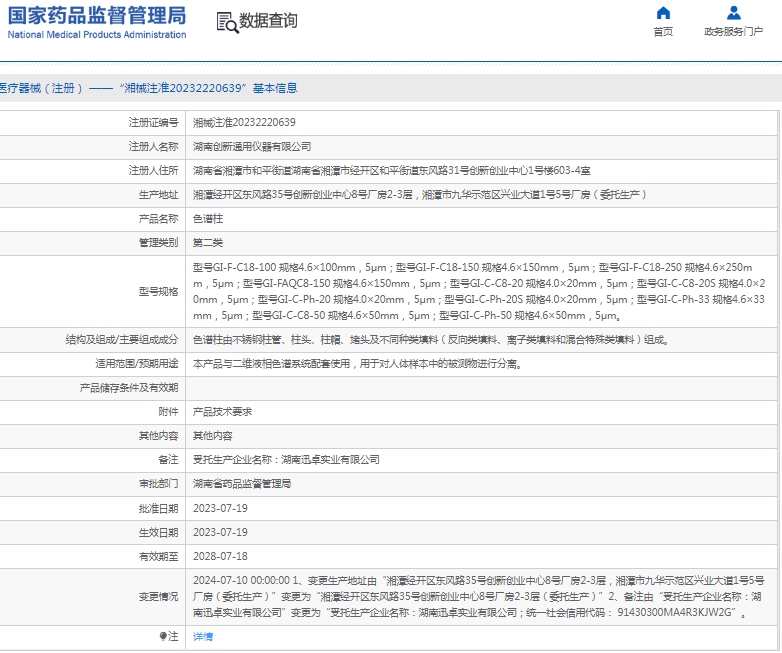Click the 产品储存条件及有效期 row label
Viewport: 782px width, 653px height.
coord(129,388)
